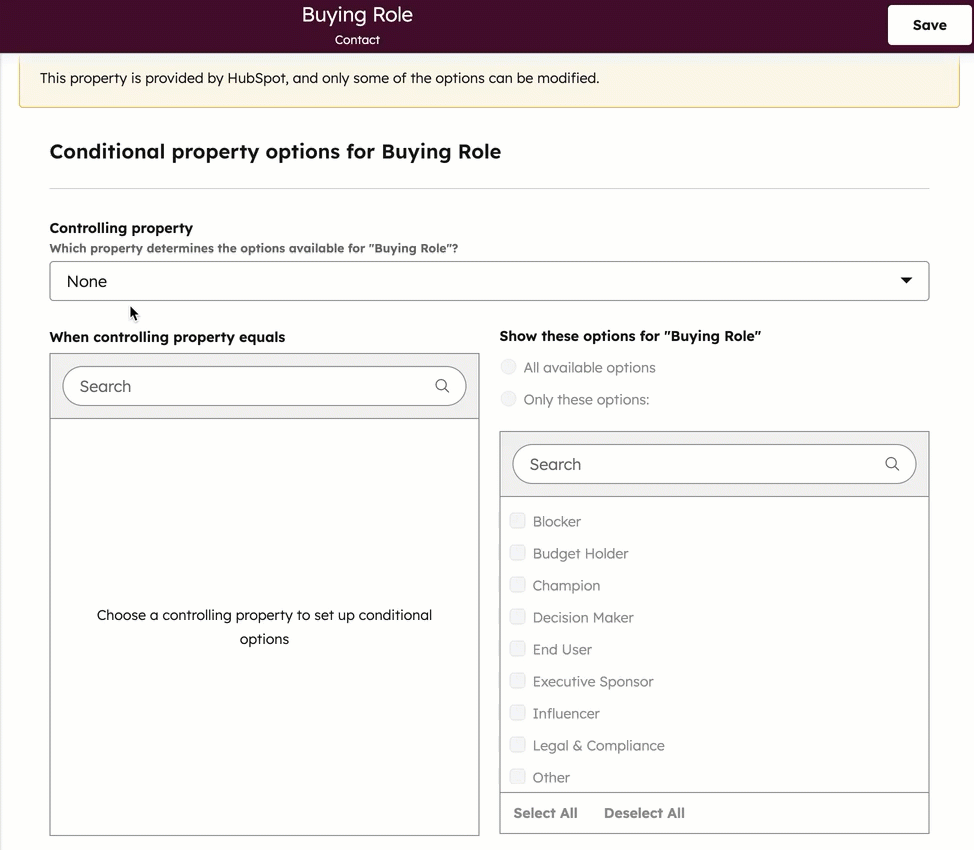
Task: Check the Influencer option
Action: click(518, 713)
